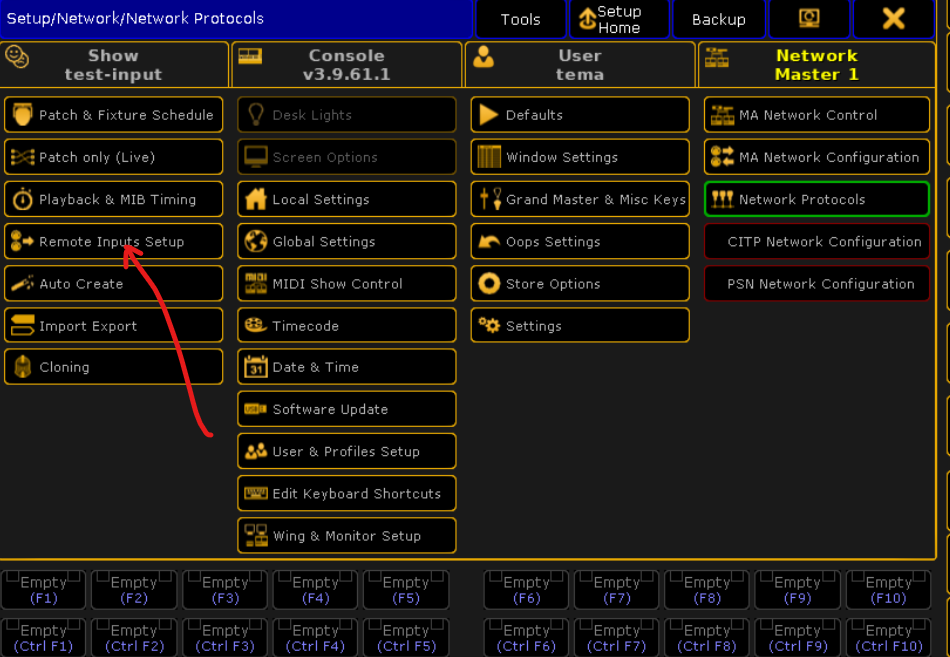Viewport: 950px width, 657px height.
Task: Click the Empty (Ctrl F1) view button
Action: point(44,638)
